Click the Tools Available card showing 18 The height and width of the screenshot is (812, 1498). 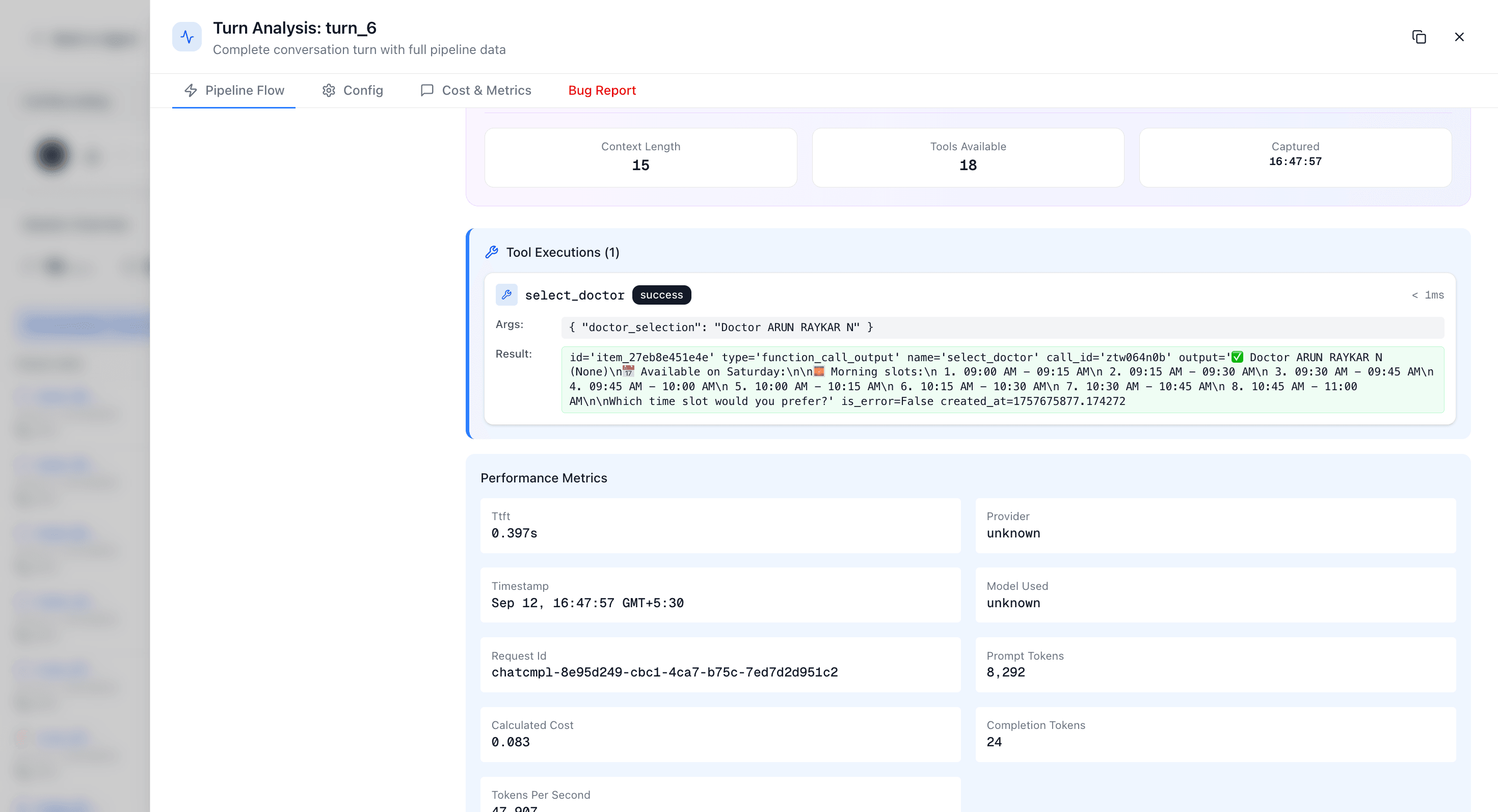(x=968, y=157)
